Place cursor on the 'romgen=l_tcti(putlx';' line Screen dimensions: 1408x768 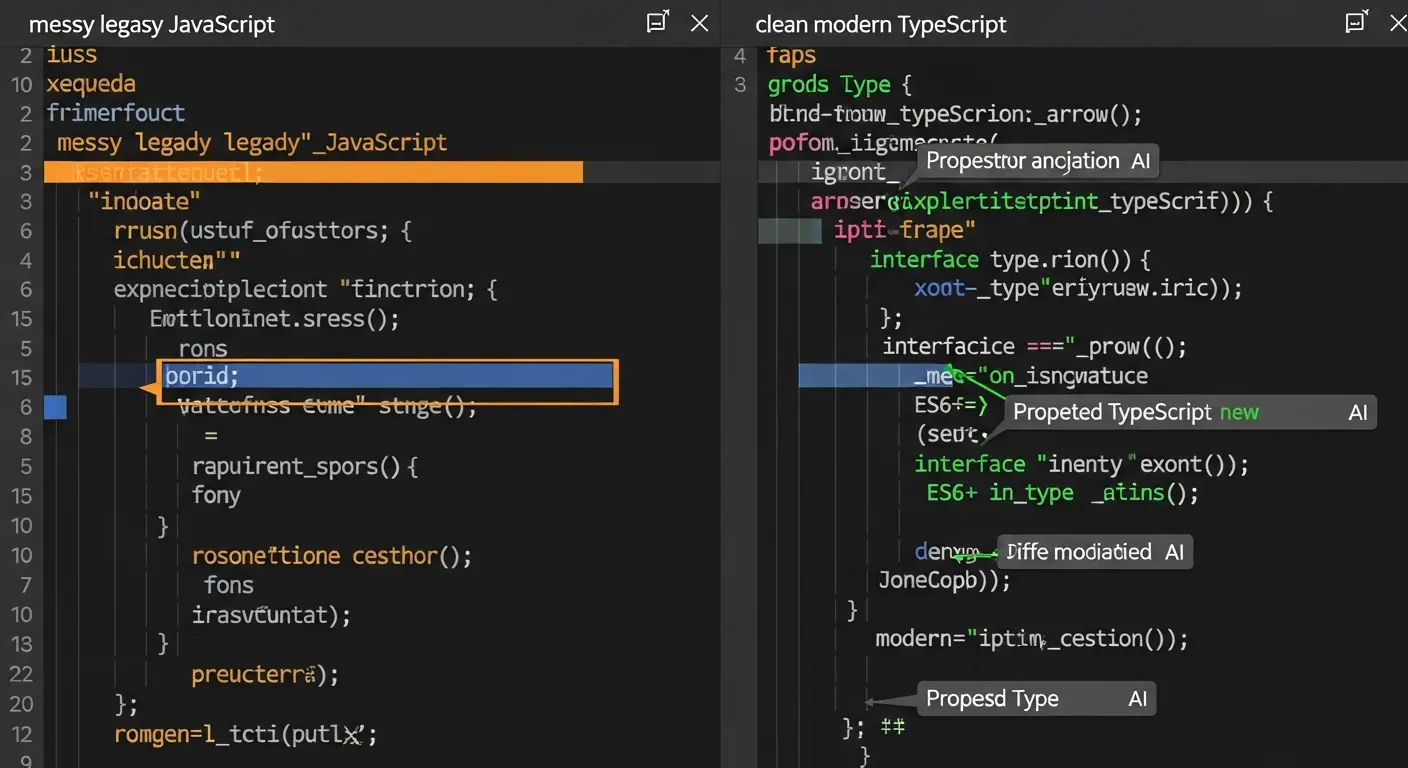point(245,735)
